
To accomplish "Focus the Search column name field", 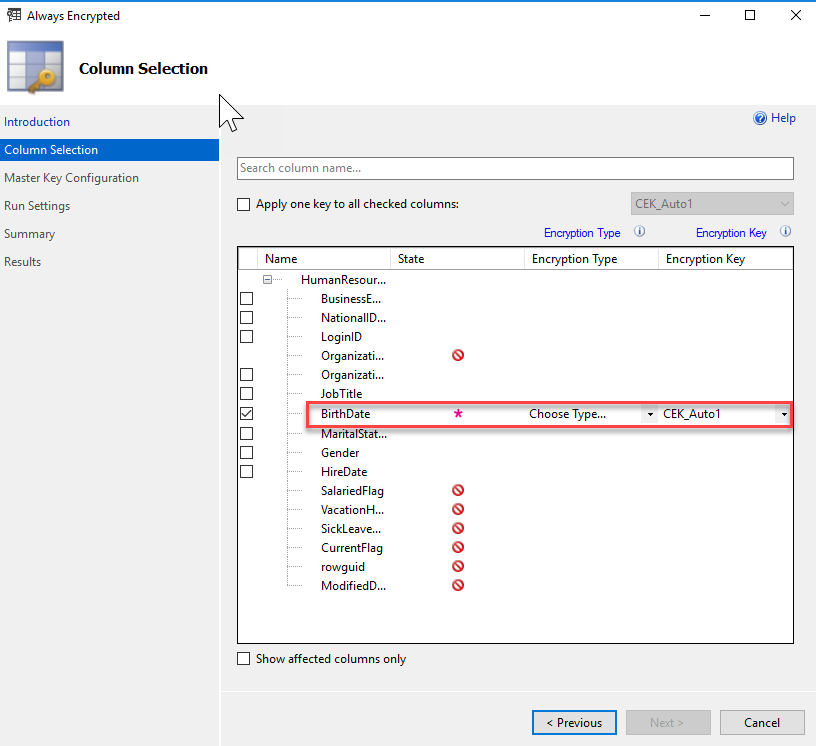I will (x=515, y=168).
